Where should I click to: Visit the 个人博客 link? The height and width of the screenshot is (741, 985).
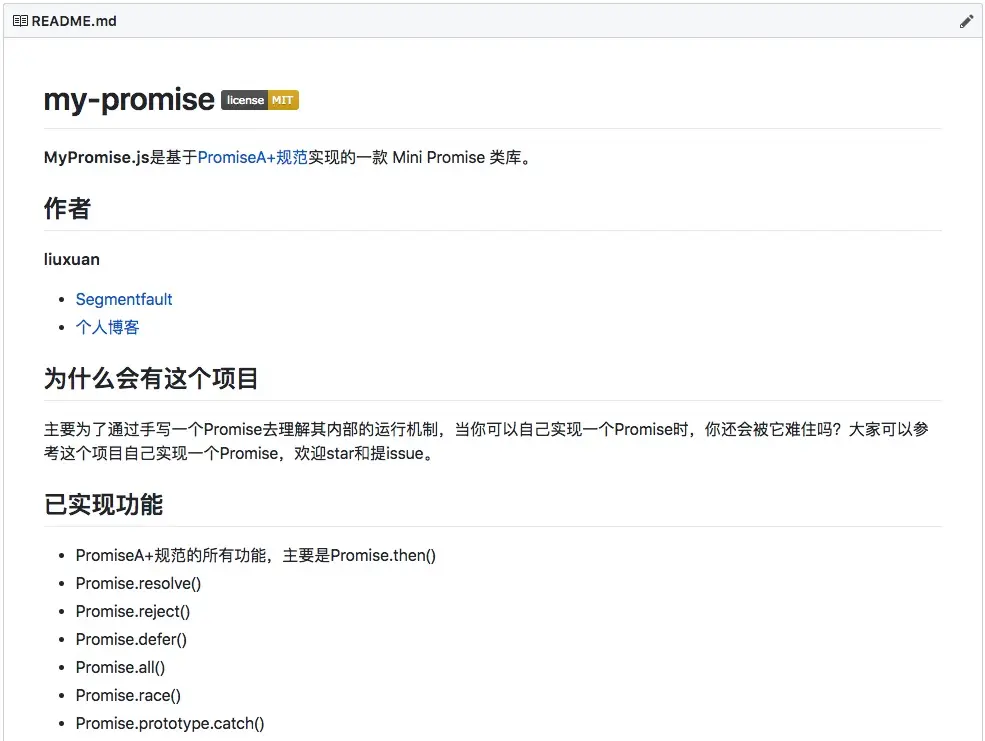pyautogui.click(x=107, y=327)
